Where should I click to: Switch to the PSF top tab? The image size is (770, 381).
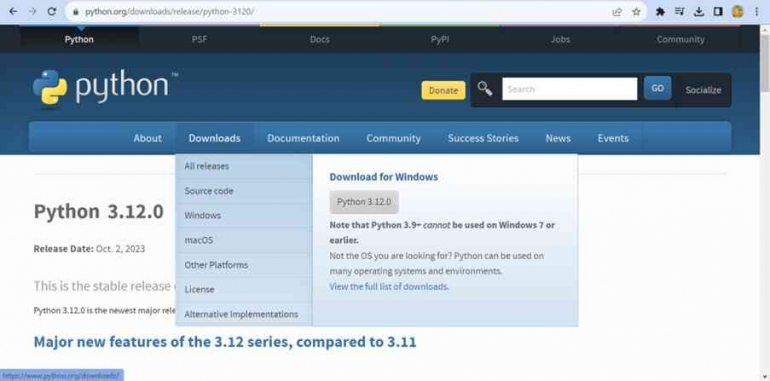pos(199,39)
